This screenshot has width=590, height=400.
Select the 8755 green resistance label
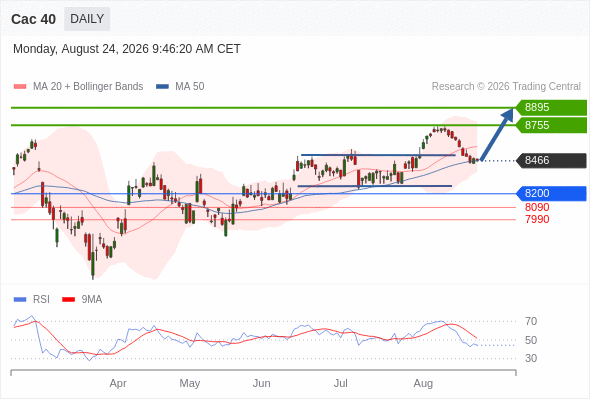(x=551, y=125)
